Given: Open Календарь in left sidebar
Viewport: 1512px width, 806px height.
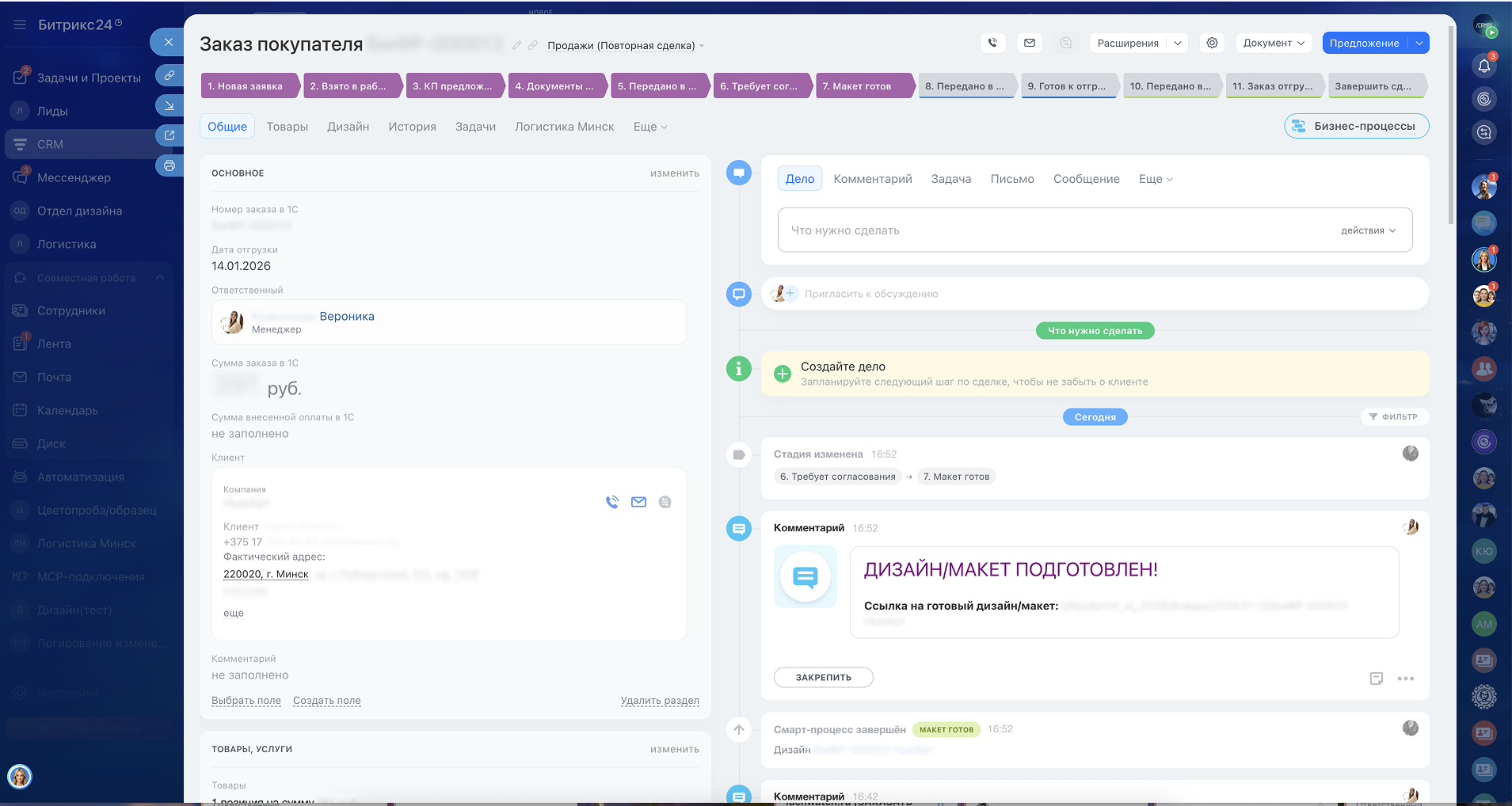Looking at the screenshot, I should coord(88,410).
